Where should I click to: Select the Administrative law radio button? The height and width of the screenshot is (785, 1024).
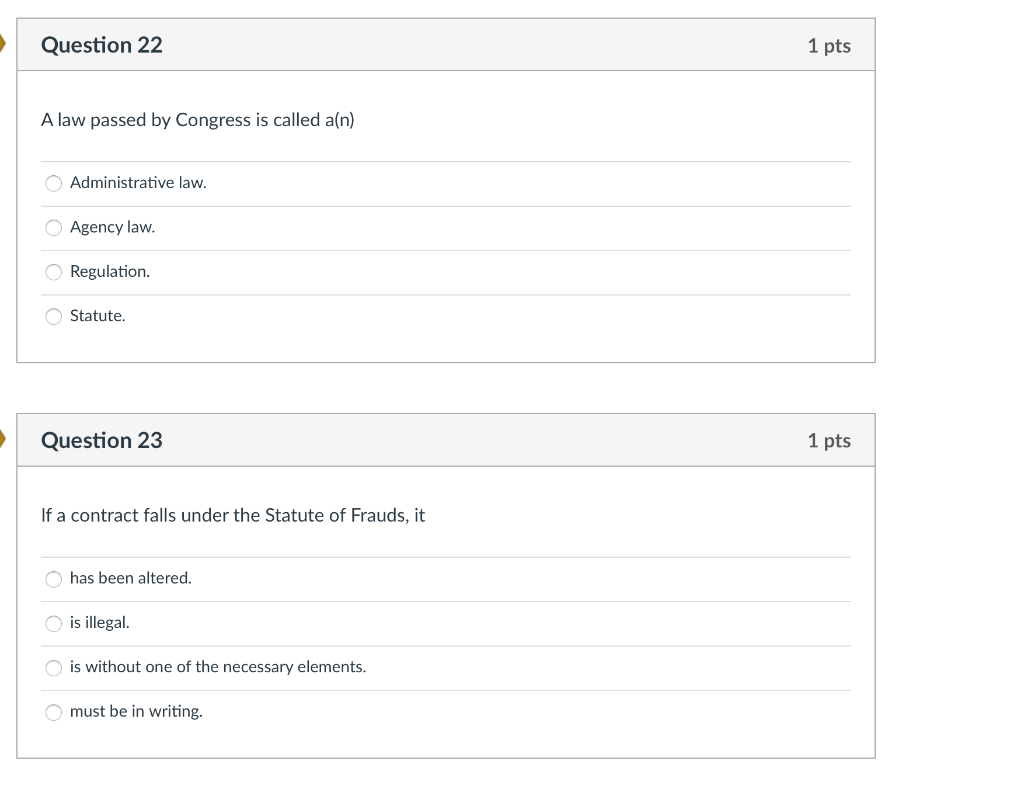point(54,184)
